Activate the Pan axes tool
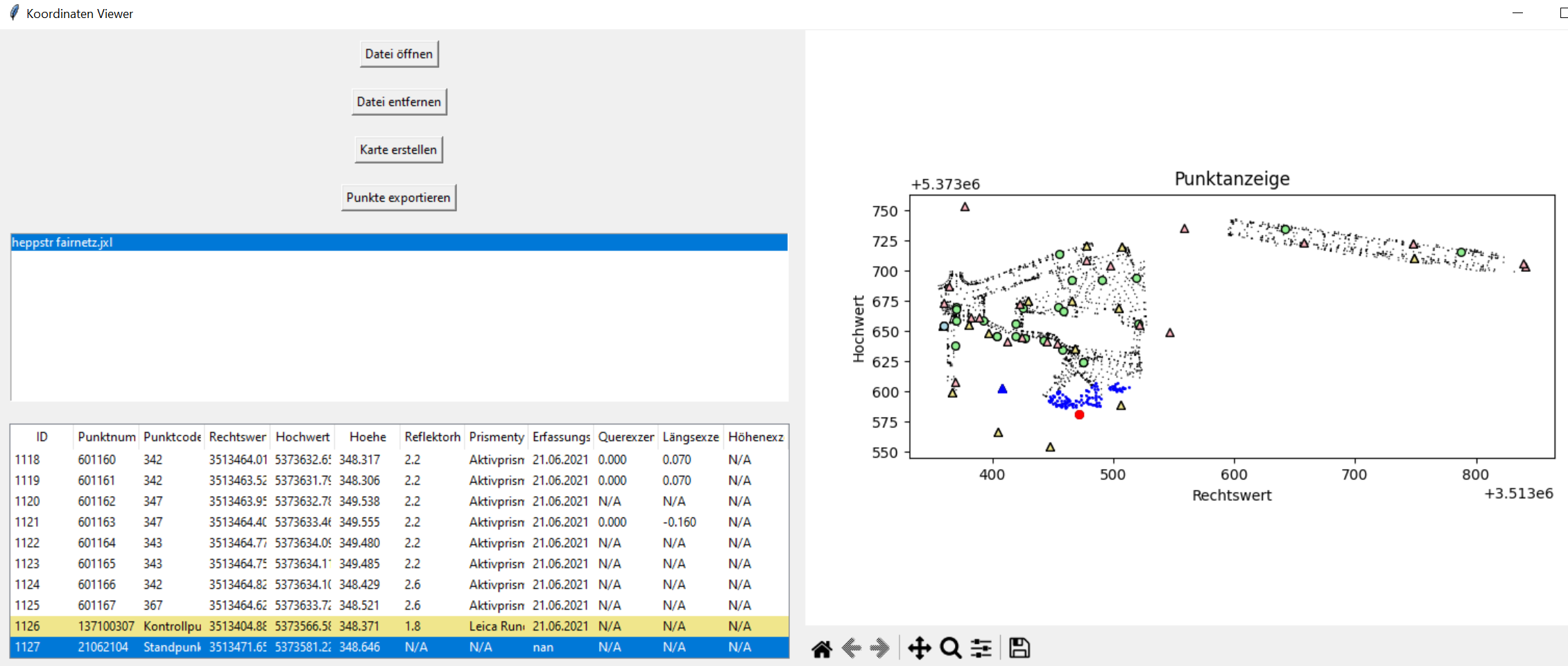This screenshot has width=1568, height=666. [920, 649]
